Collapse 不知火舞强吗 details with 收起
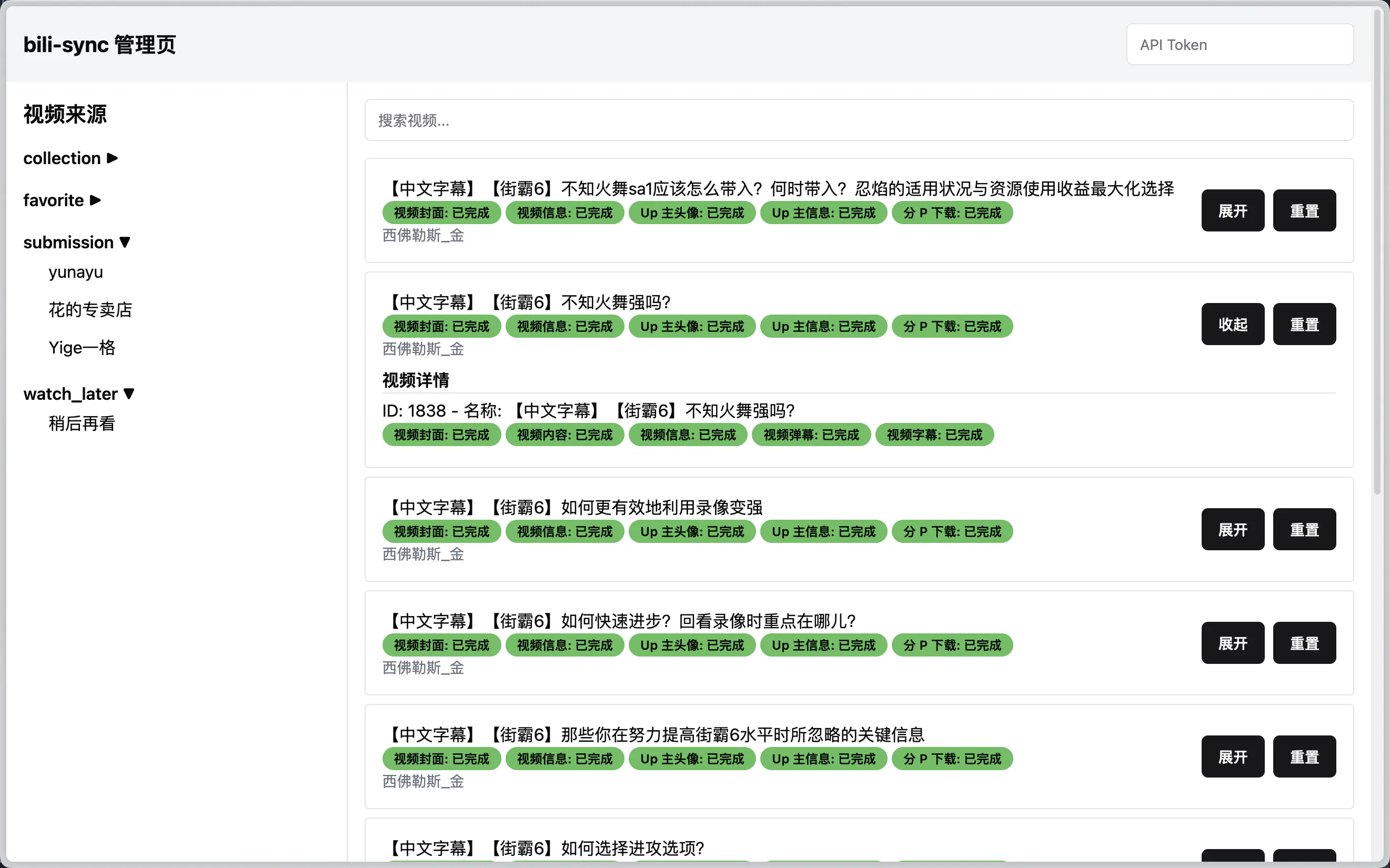The width and height of the screenshot is (1390, 868). tap(1232, 325)
